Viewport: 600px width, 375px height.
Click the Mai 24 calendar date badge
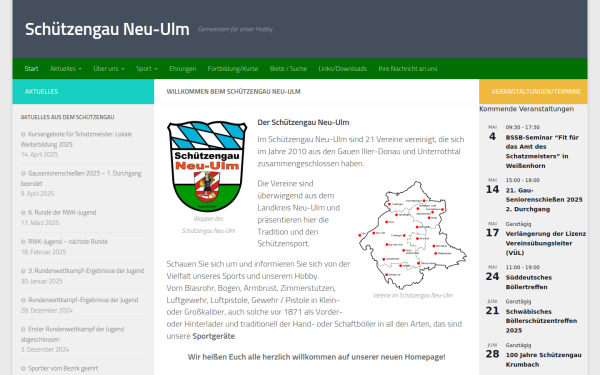[492, 273]
